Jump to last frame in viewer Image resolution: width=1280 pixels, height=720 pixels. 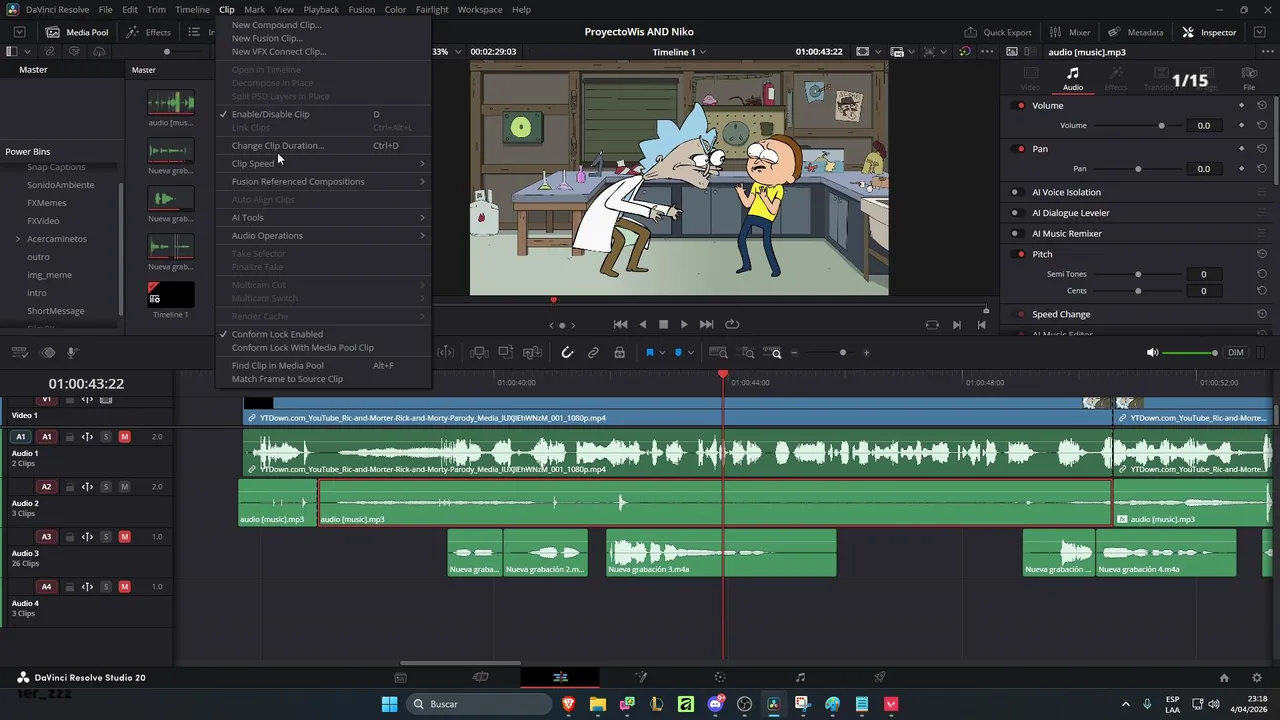(x=706, y=324)
